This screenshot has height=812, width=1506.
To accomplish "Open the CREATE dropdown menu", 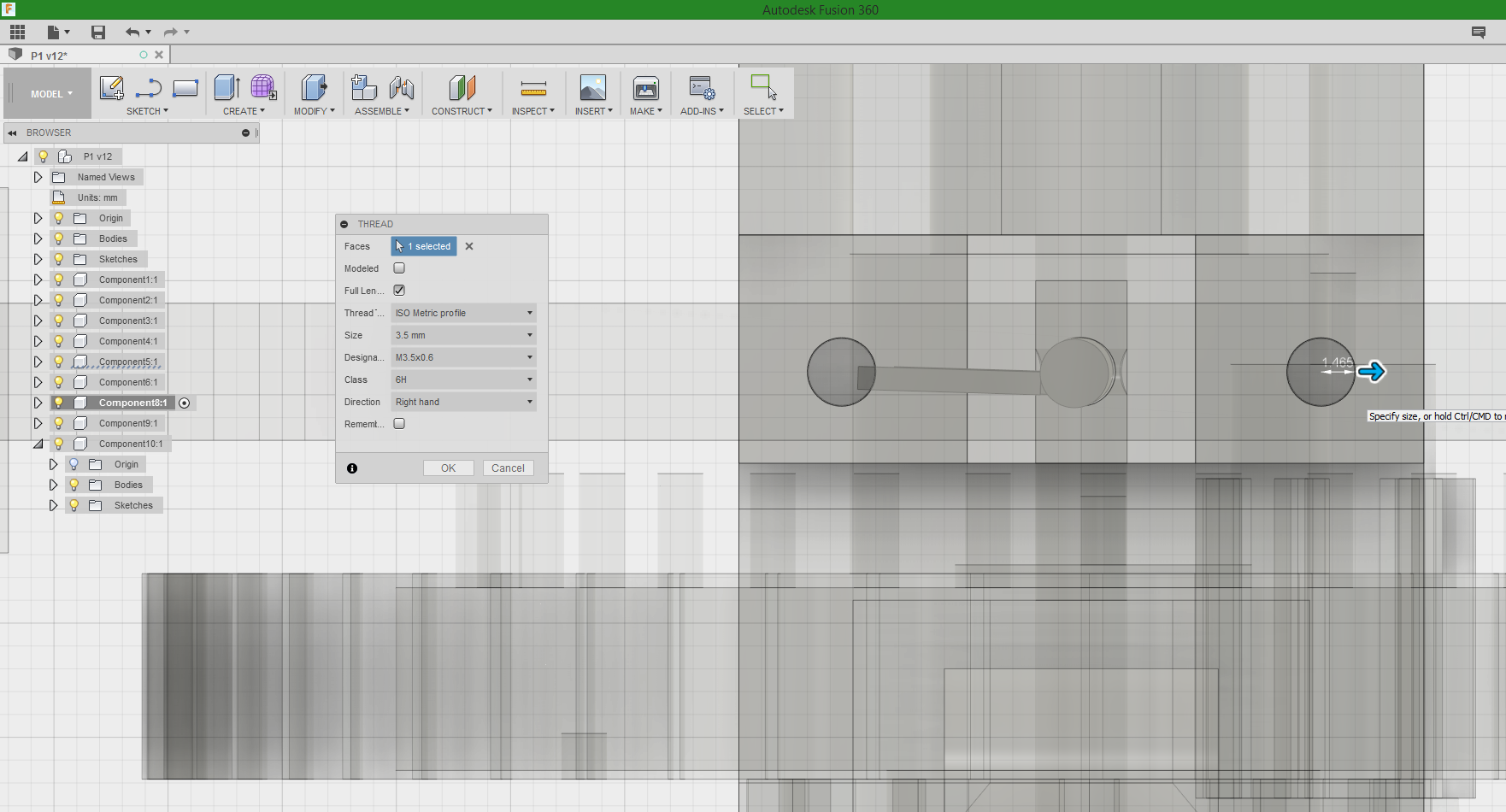I will 244,111.
